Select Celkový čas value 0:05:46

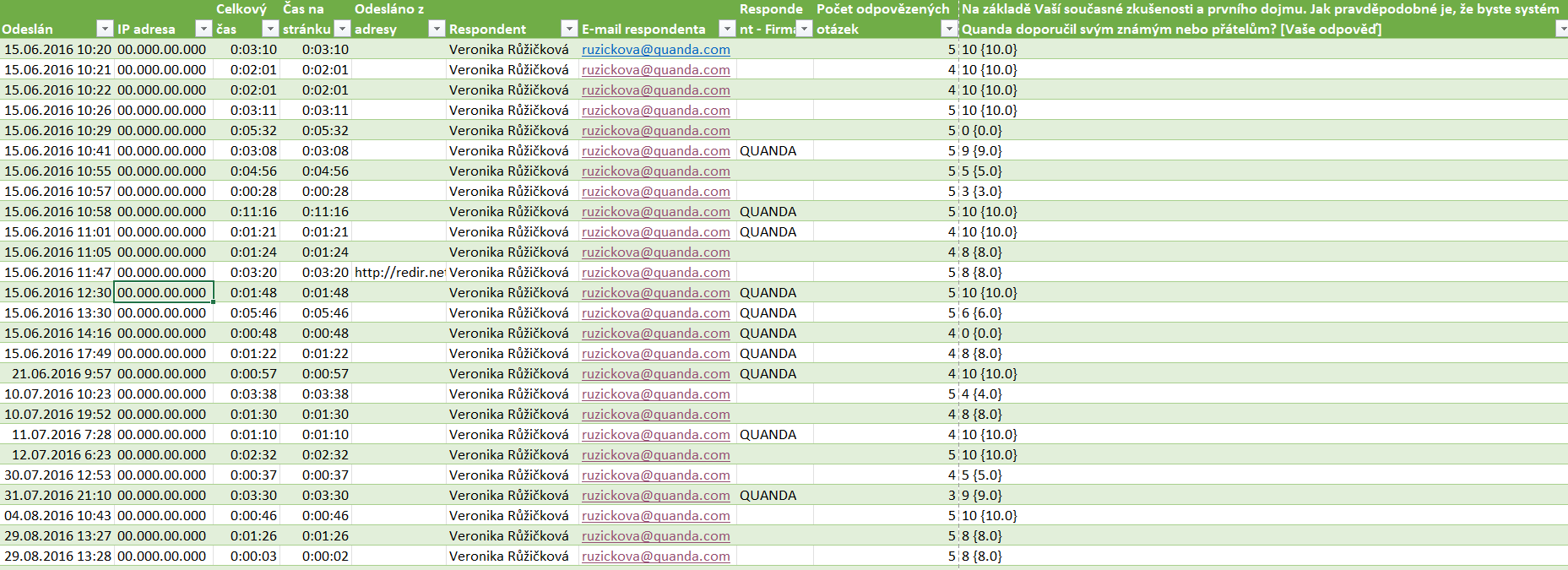tap(247, 312)
